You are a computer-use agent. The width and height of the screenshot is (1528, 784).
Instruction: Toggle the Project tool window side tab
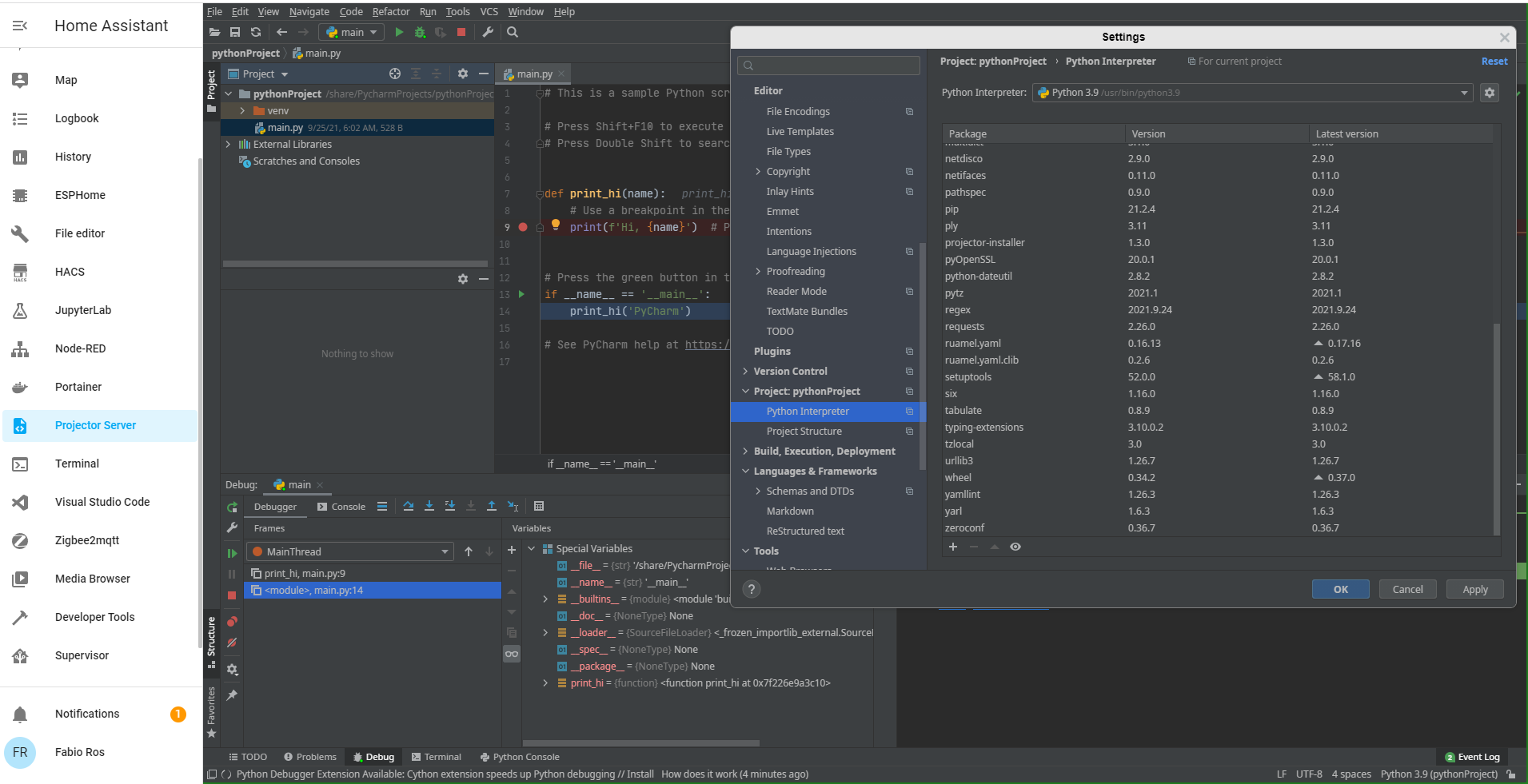click(211, 90)
